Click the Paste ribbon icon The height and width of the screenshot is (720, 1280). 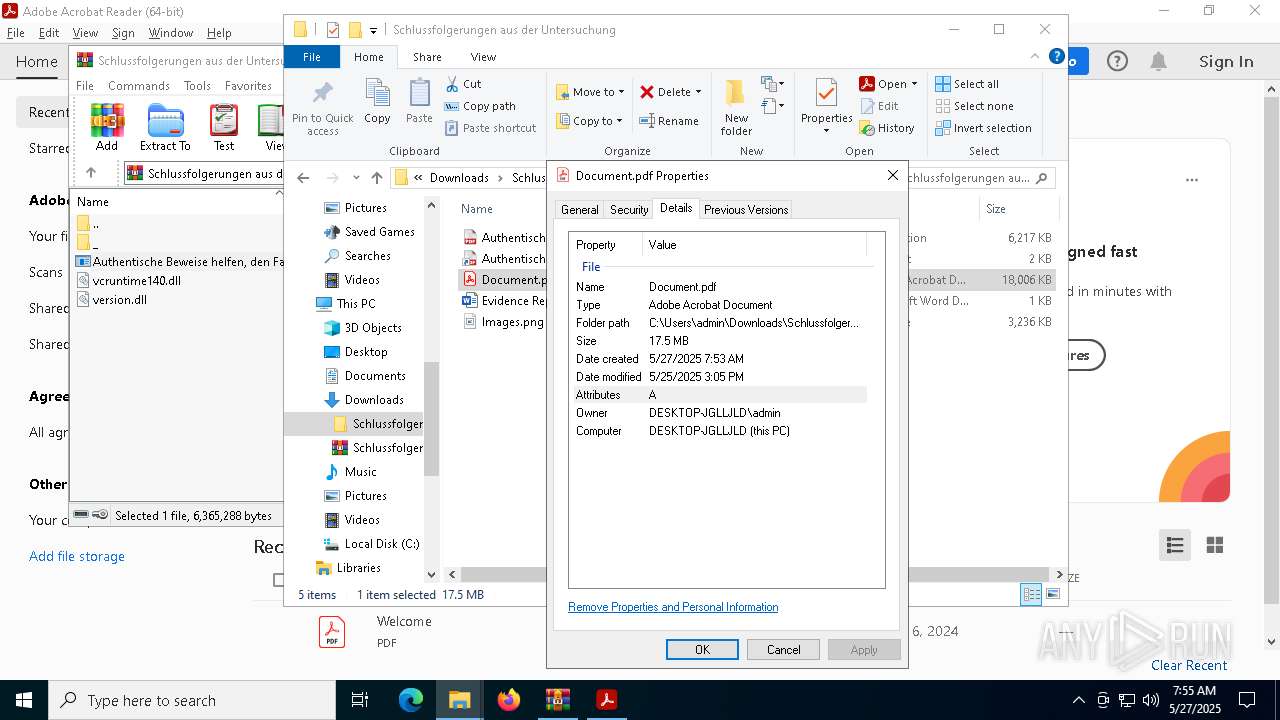(419, 101)
